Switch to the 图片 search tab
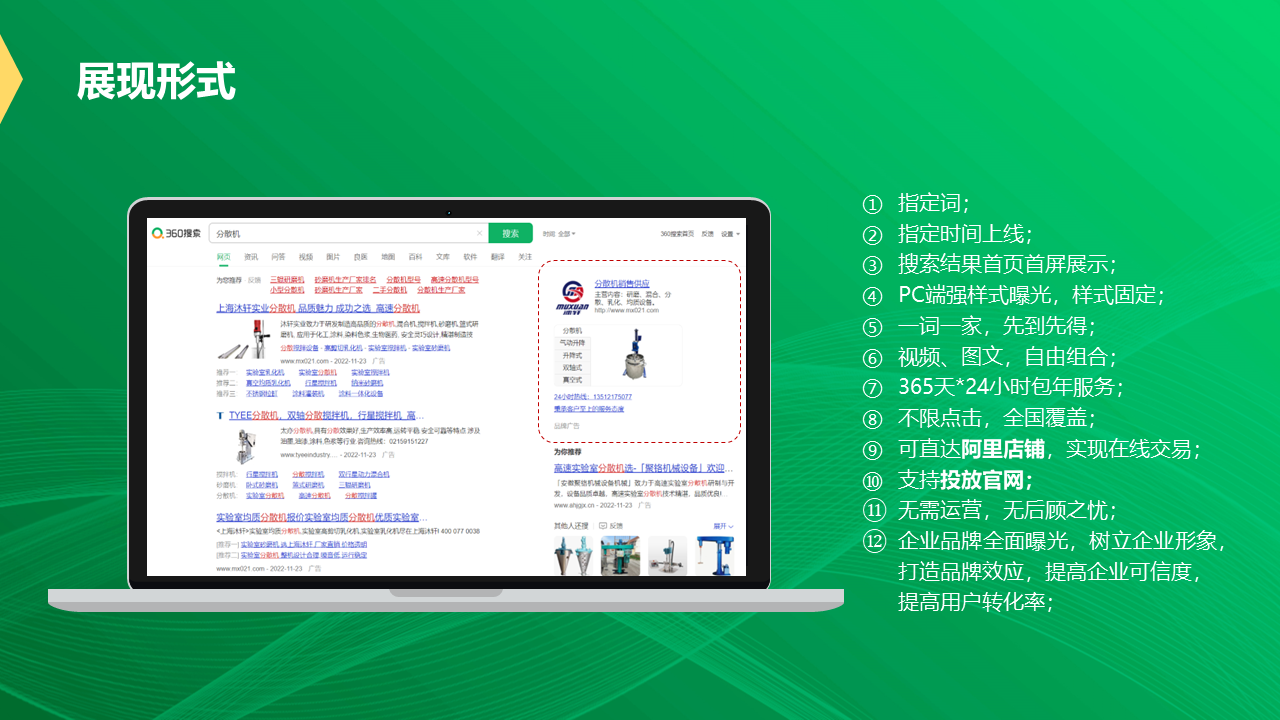The width and height of the screenshot is (1280, 720). click(331, 256)
